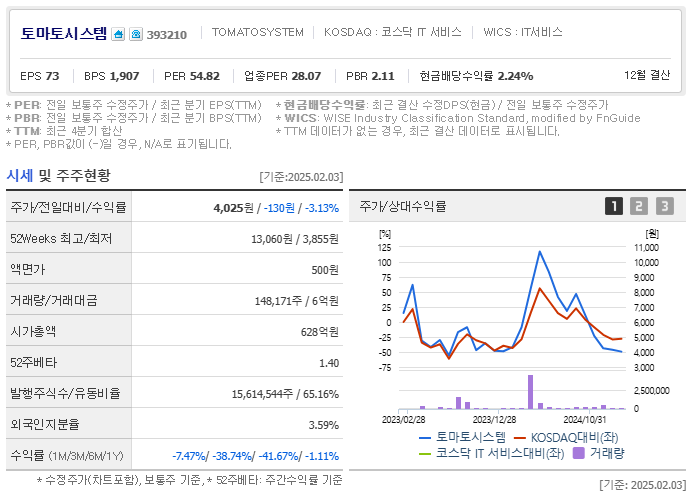This screenshot has width=688, height=494.
Task: Click the tallest purple volume bar
Action: coord(530,392)
